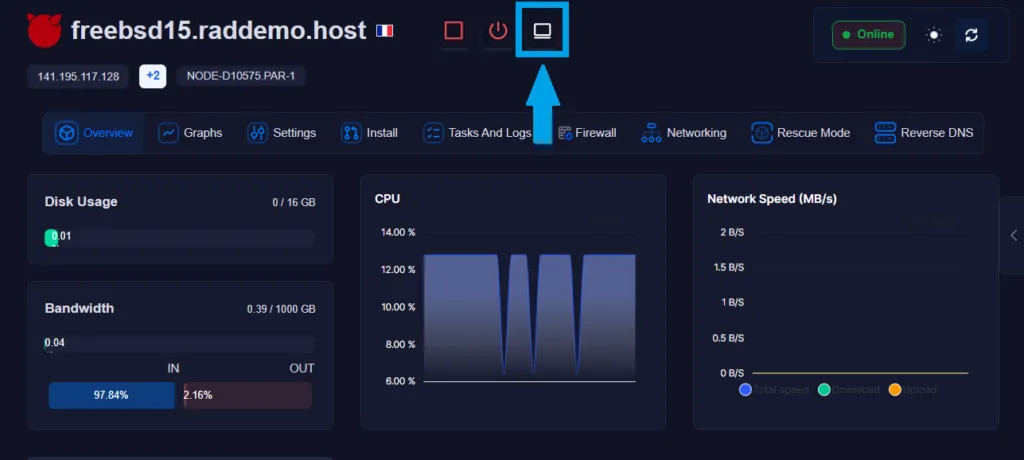The width and height of the screenshot is (1024, 460).
Task: Click the France flag icon
Action: 385,31
